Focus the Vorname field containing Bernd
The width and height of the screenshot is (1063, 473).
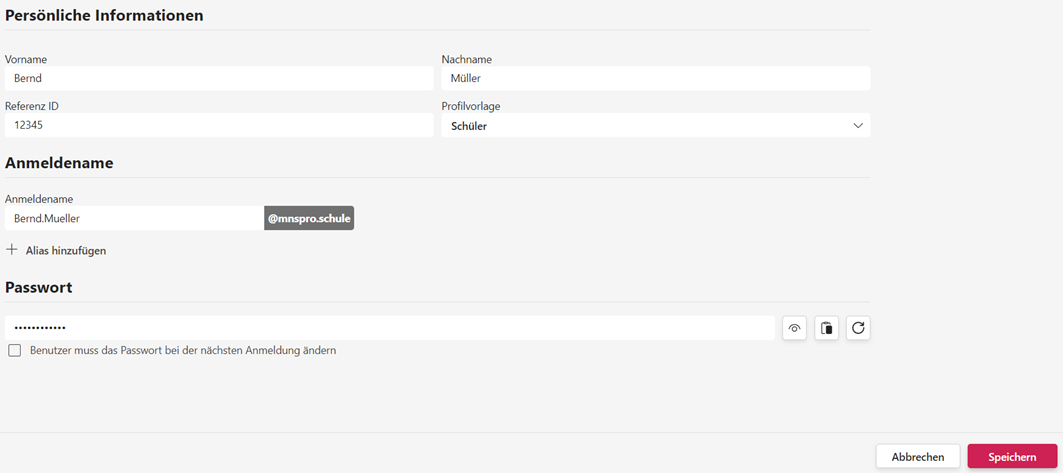219,78
